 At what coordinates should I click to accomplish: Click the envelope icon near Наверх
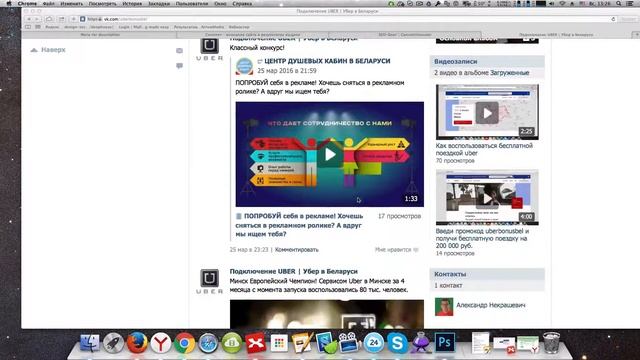[x=179, y=51]
